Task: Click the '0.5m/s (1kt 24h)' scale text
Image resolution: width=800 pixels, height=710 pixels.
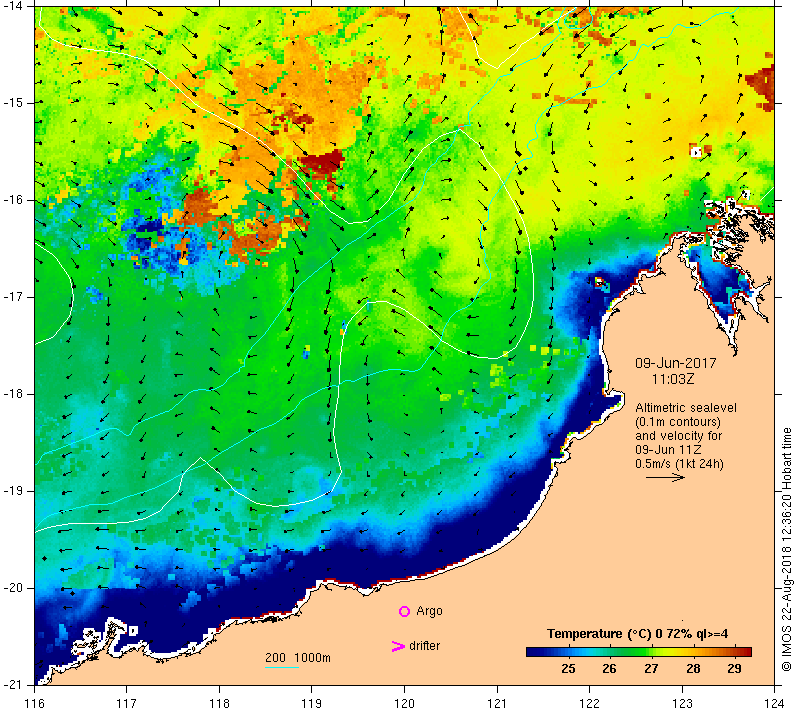Action: coord(679,464)
